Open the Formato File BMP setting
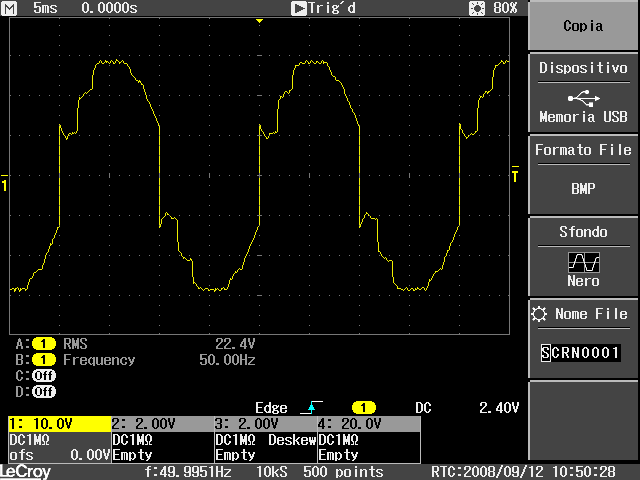Viewport: 640px width, 480px height. pyautogui.click(x=583, y=175)
